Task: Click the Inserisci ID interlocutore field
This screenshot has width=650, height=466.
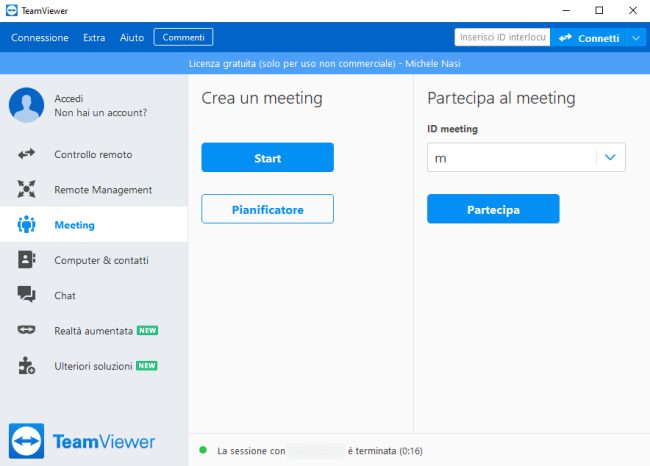Action: (502, 37)
